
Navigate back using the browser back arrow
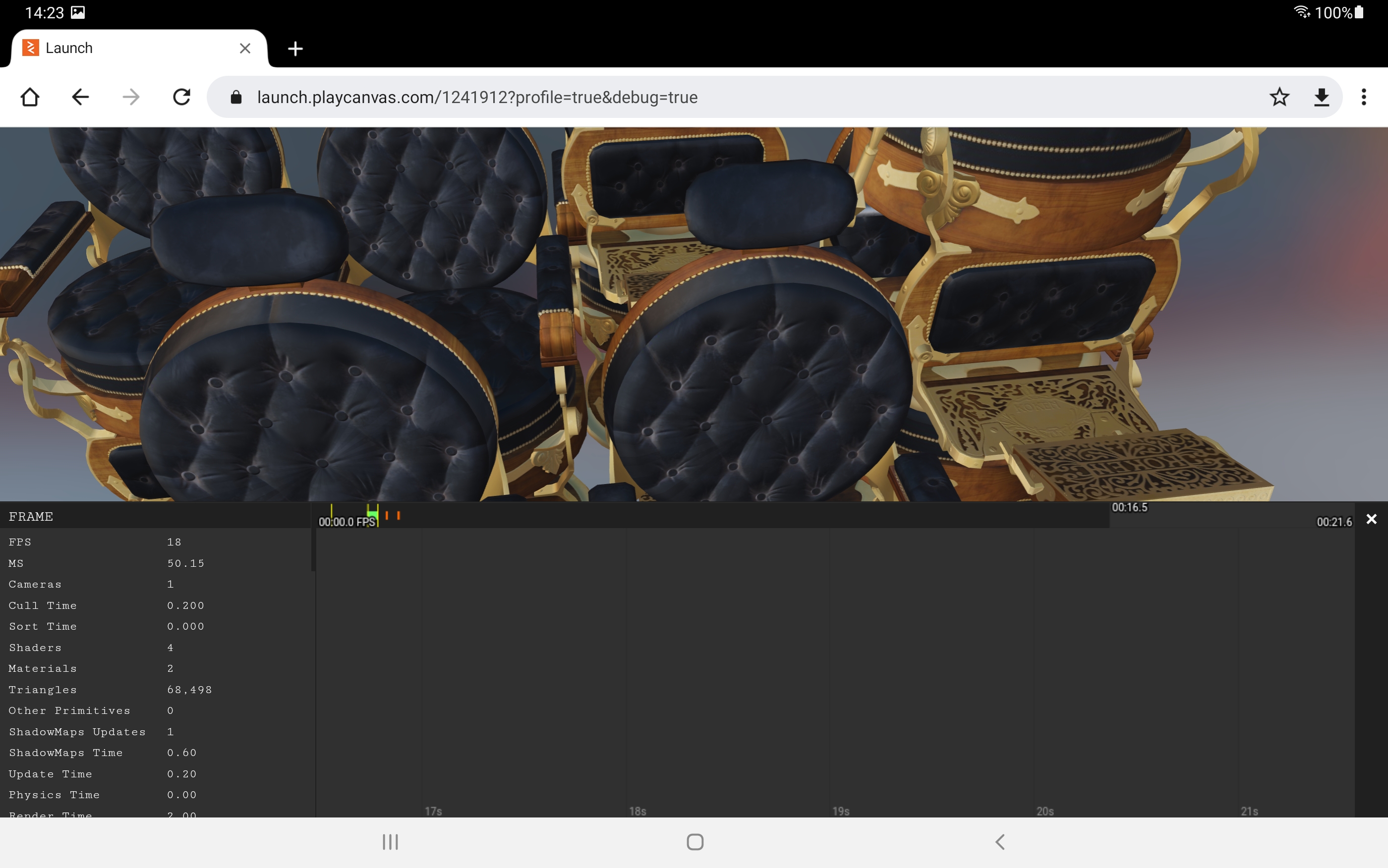(80, 97)
